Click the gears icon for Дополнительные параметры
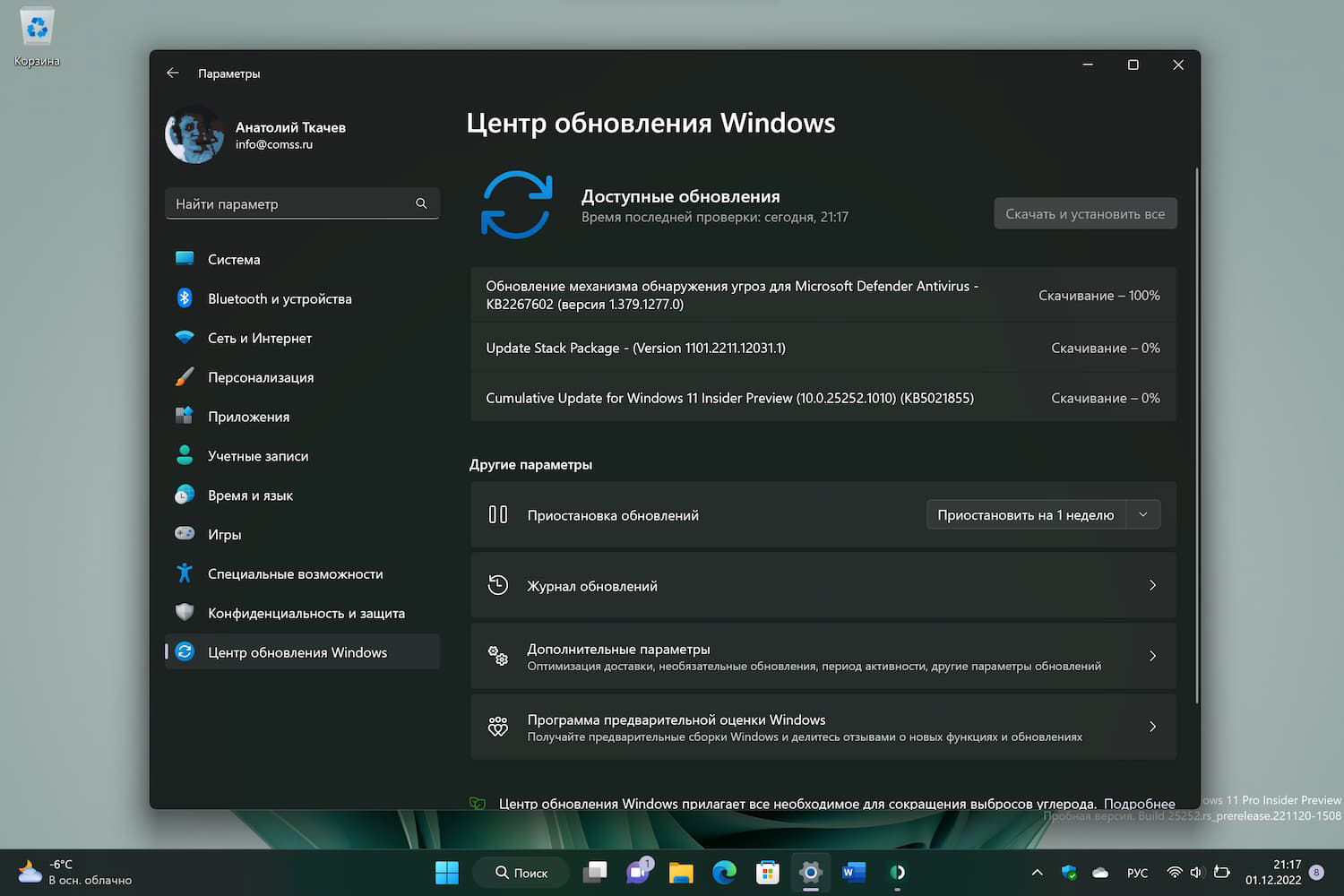 (498, 656)
